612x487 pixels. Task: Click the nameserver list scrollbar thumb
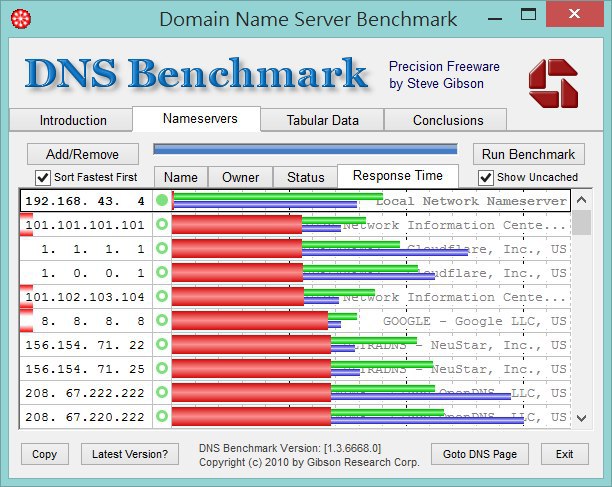582,222
